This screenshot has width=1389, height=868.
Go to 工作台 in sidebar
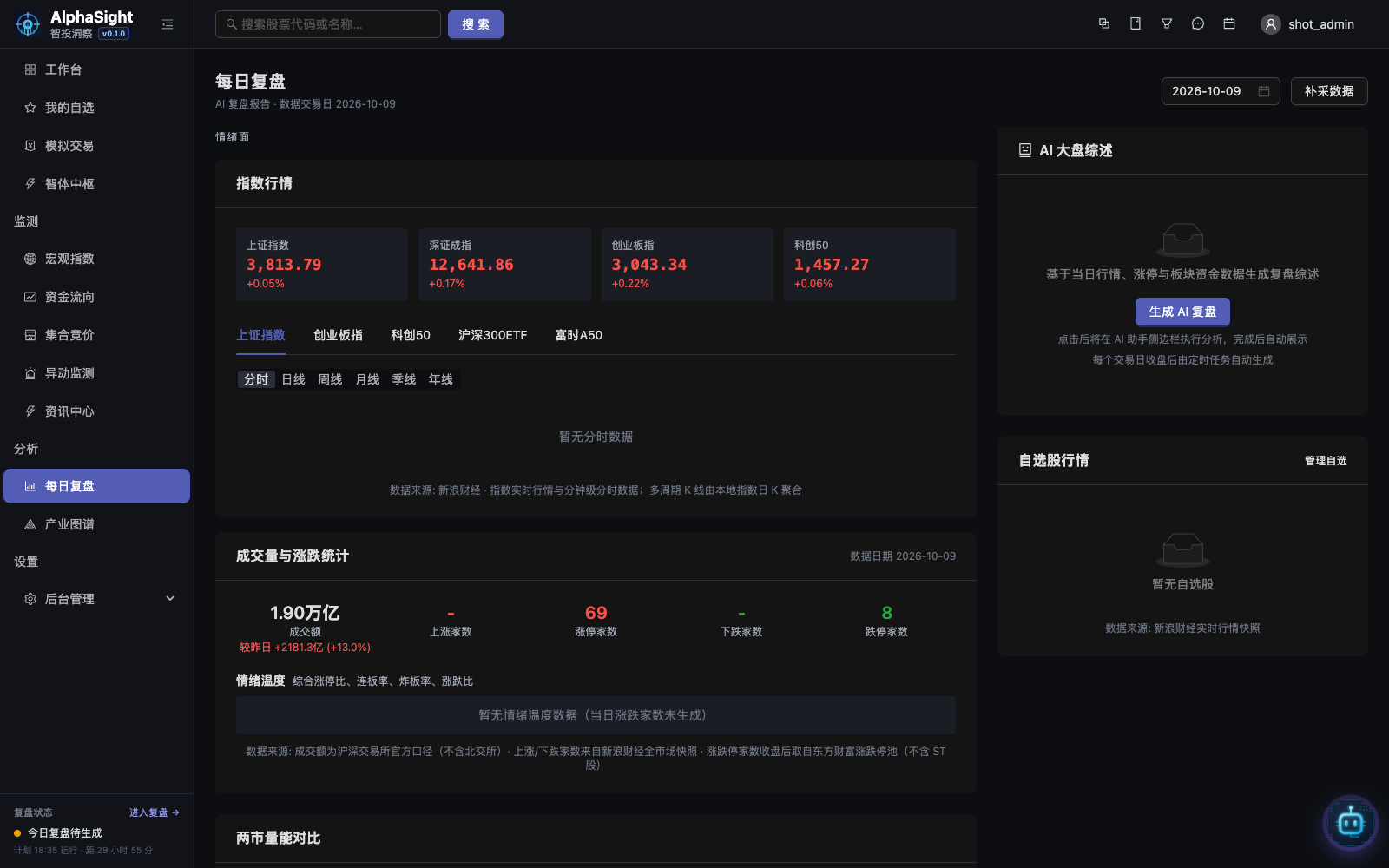[97, 69]
